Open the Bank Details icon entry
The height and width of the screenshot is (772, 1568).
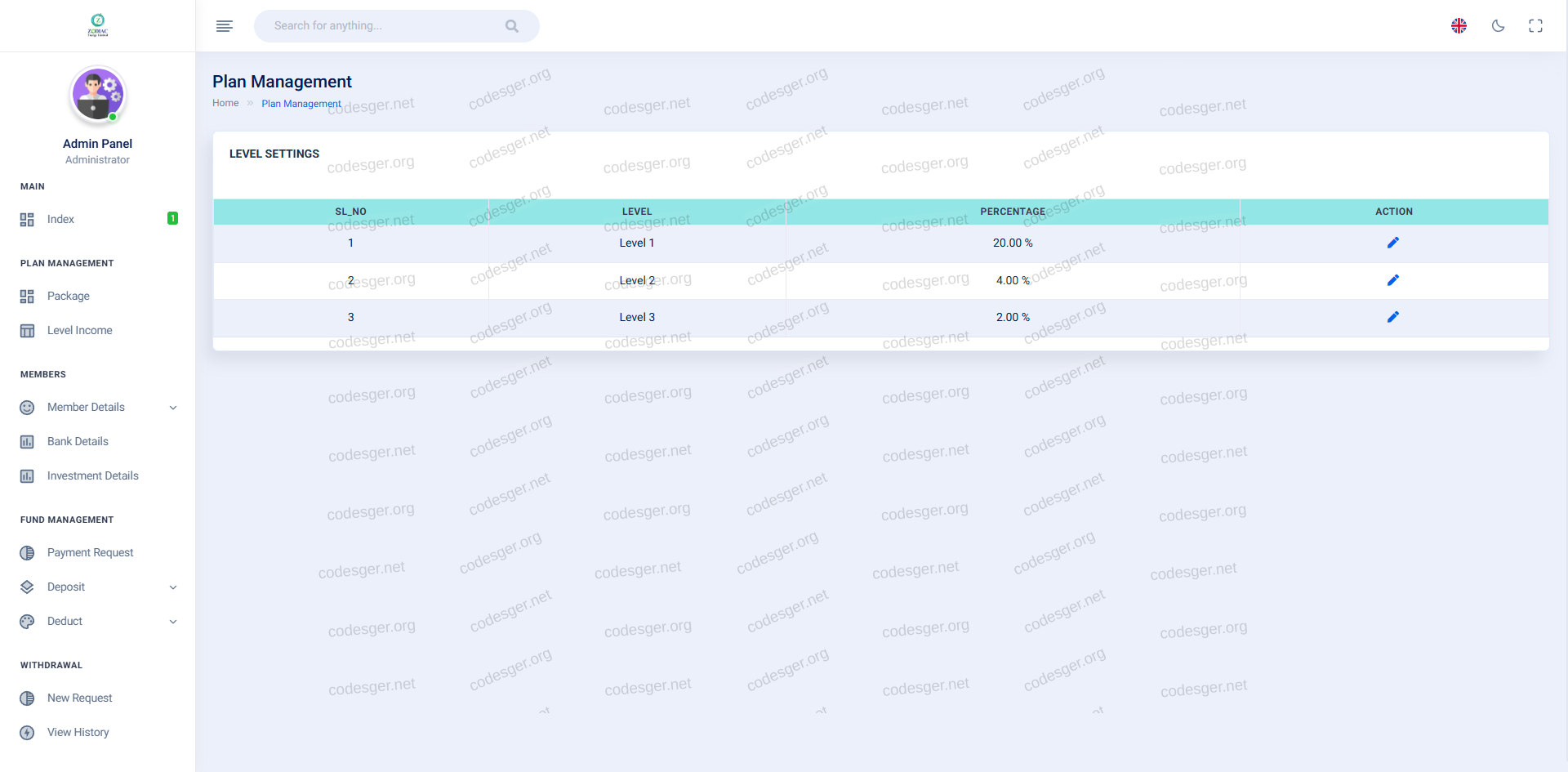pyautogui.click(x=28, y=442)
